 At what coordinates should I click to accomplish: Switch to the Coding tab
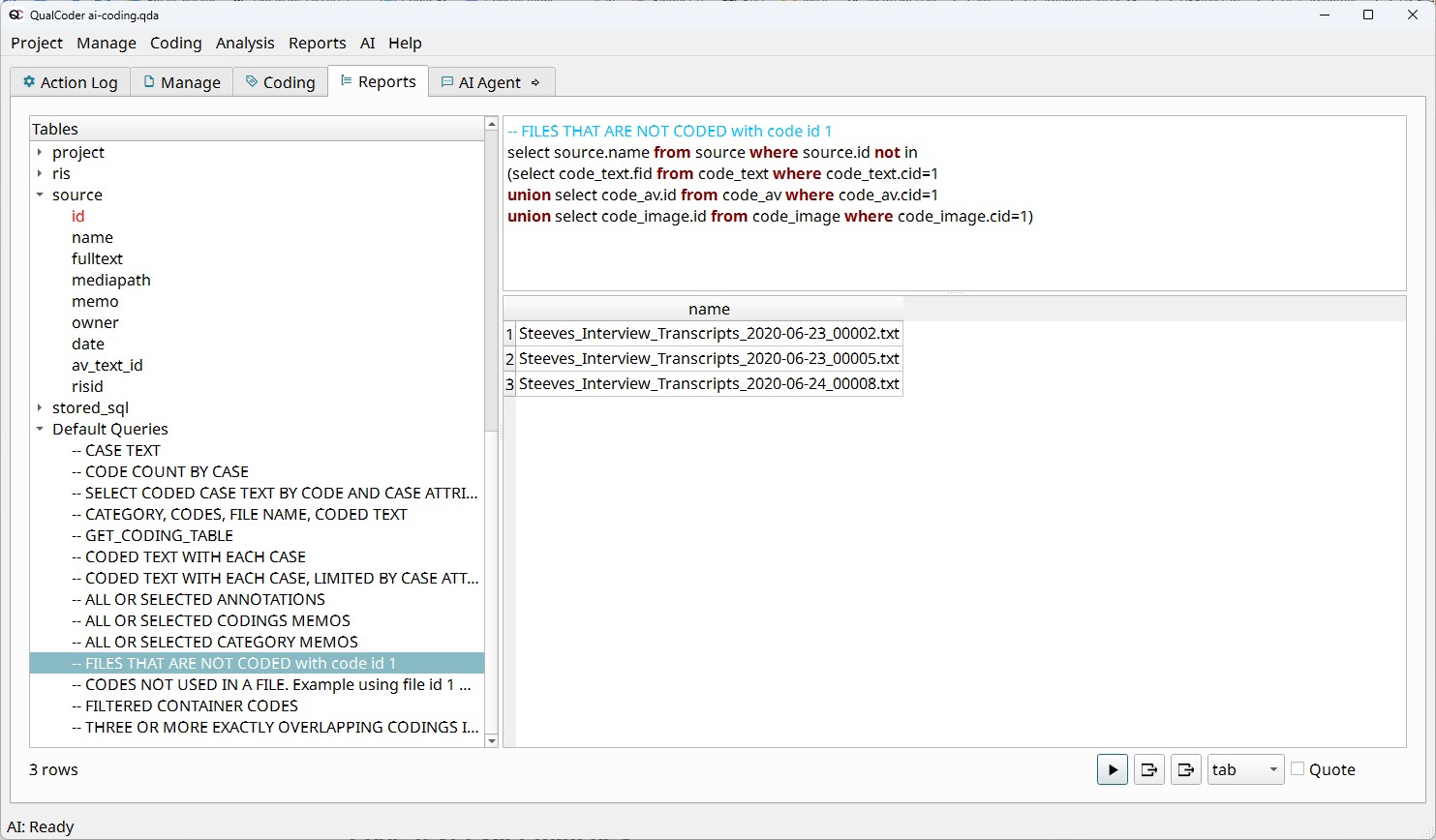pyautogui.click(x=280, y=82)
